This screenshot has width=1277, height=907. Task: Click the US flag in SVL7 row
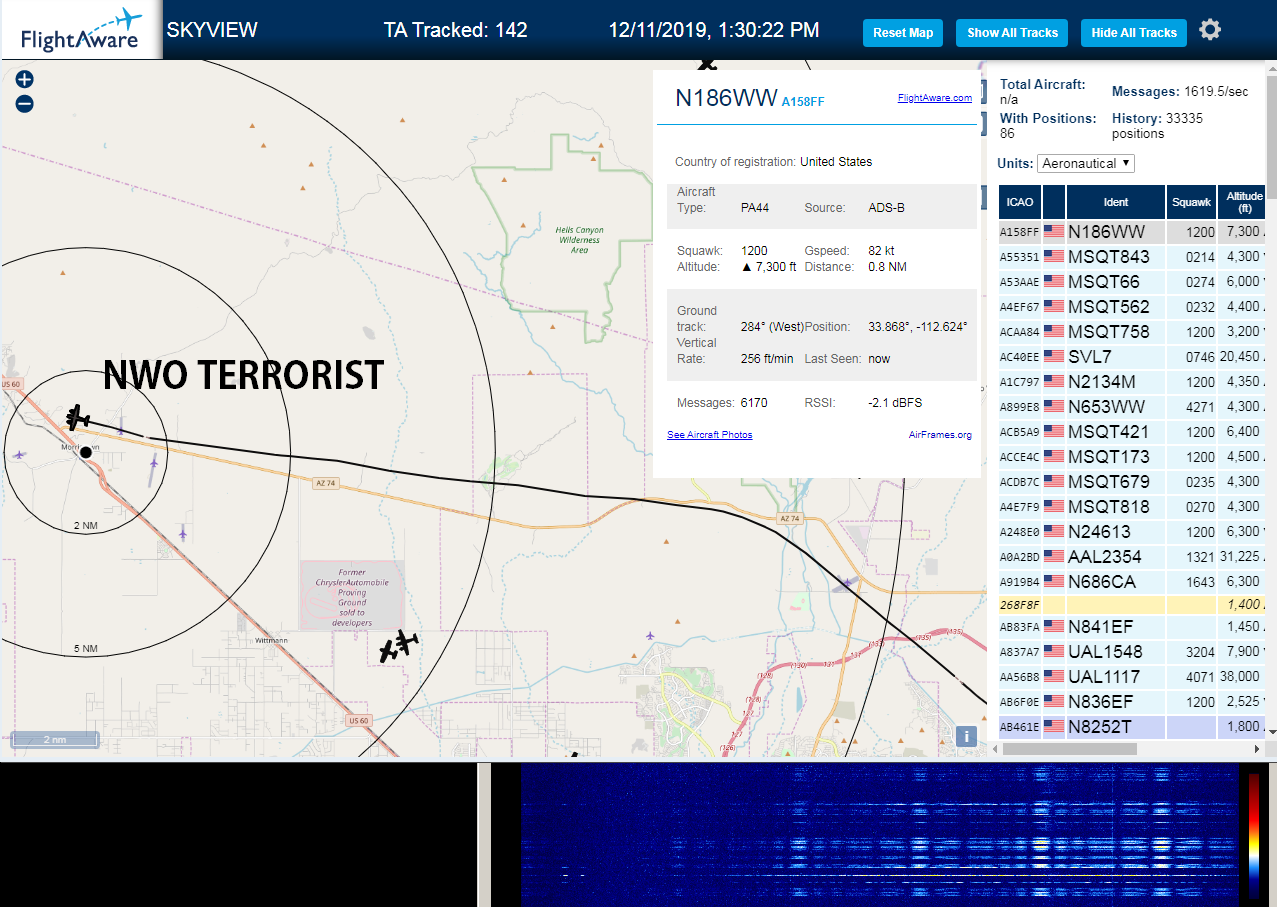(1054, 357)
